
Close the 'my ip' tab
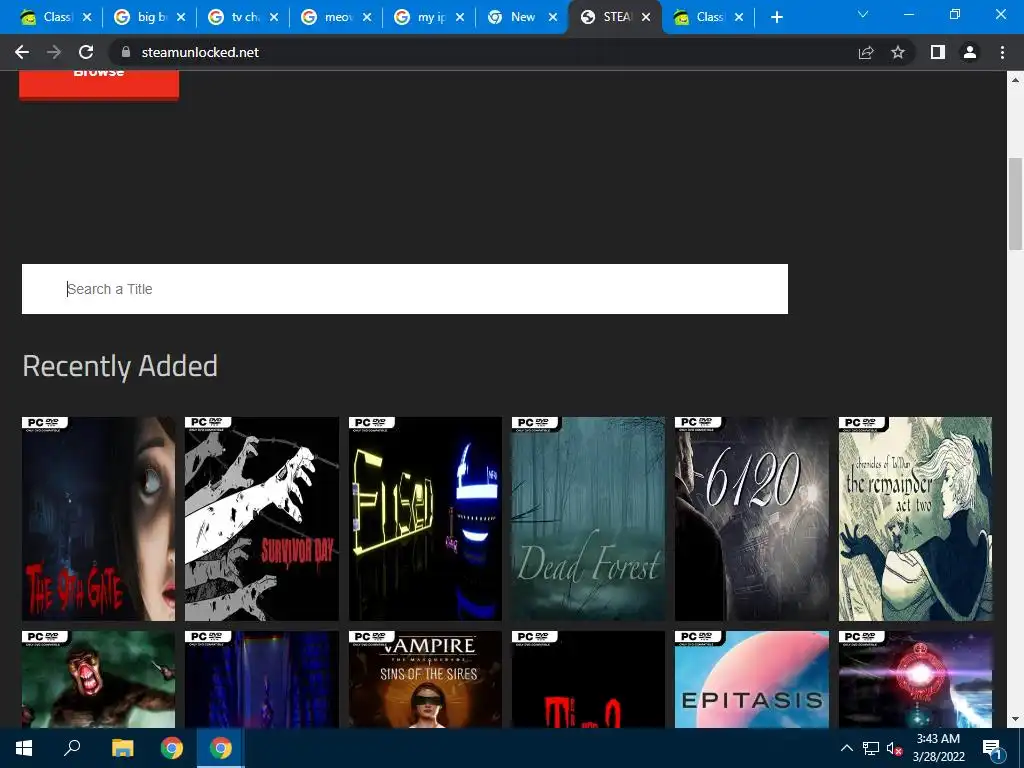pos(460,17)
